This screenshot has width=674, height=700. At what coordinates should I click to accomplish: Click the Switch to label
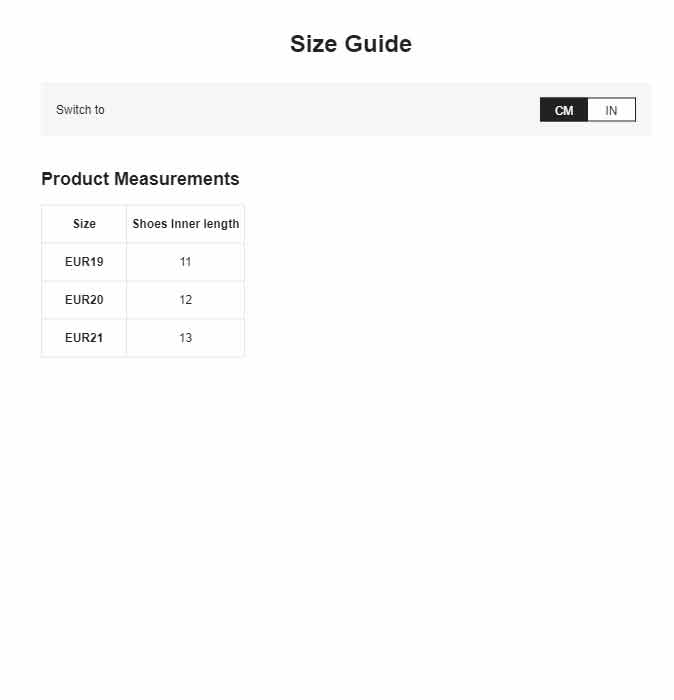point(80,110)
